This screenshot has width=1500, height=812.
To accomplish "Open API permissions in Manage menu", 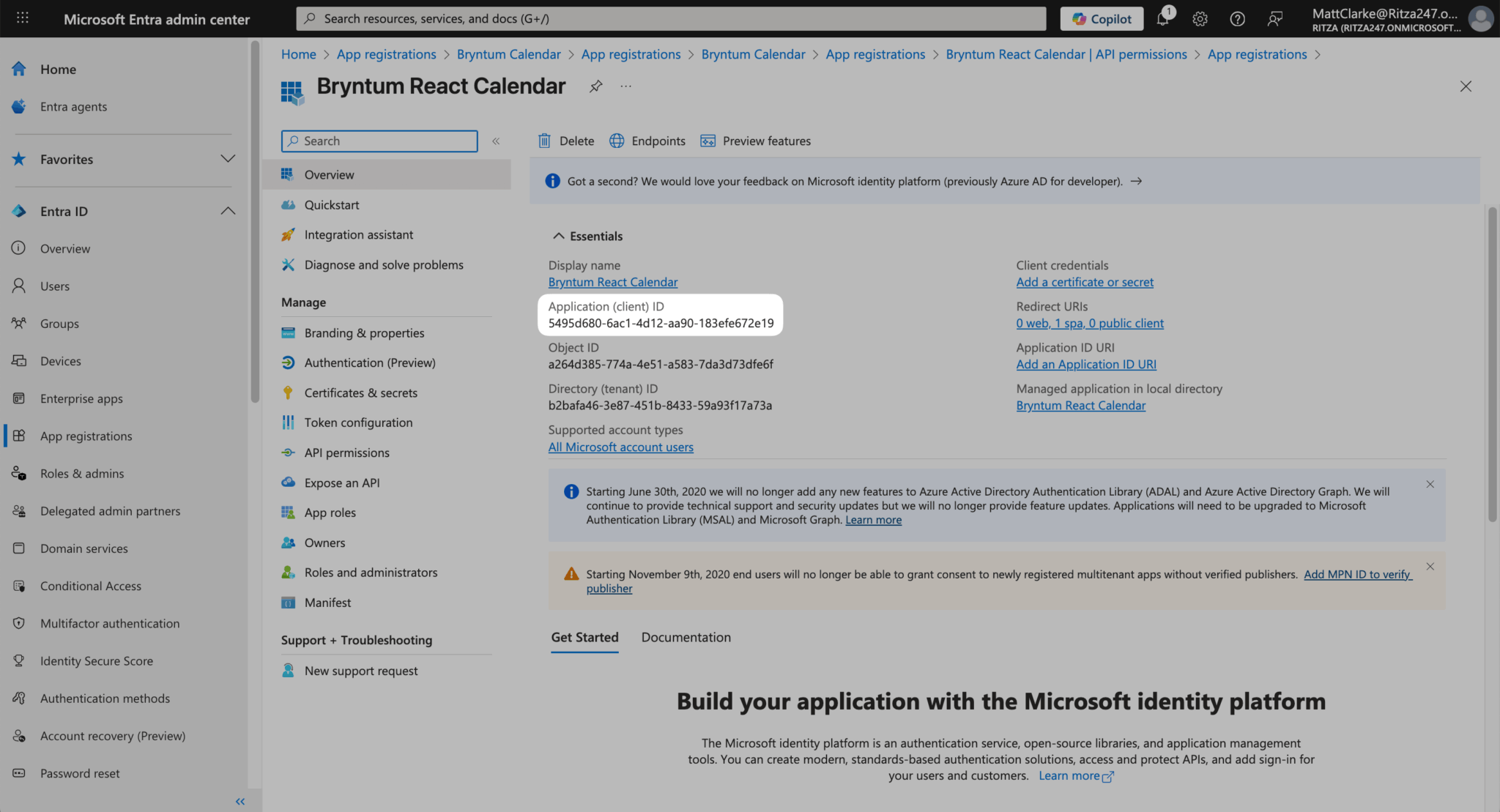I will [x=346, y=452].
